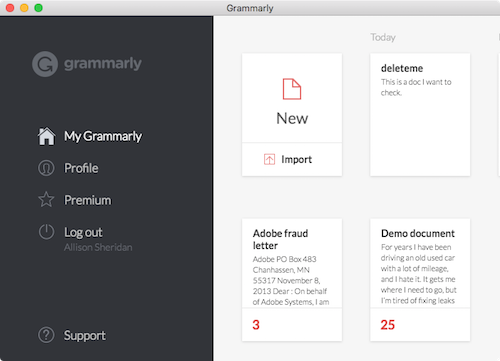Click the Import button label
Image resolution: width=500 pixels, height=361 pixels.
297,159
